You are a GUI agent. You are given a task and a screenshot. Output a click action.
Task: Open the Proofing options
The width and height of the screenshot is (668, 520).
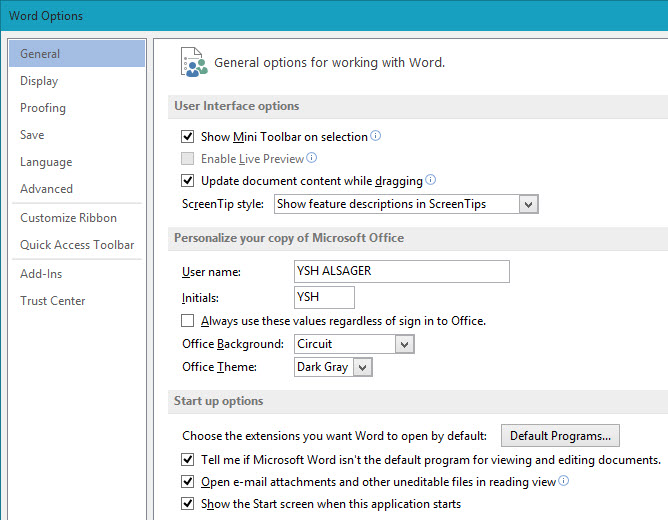77,108
